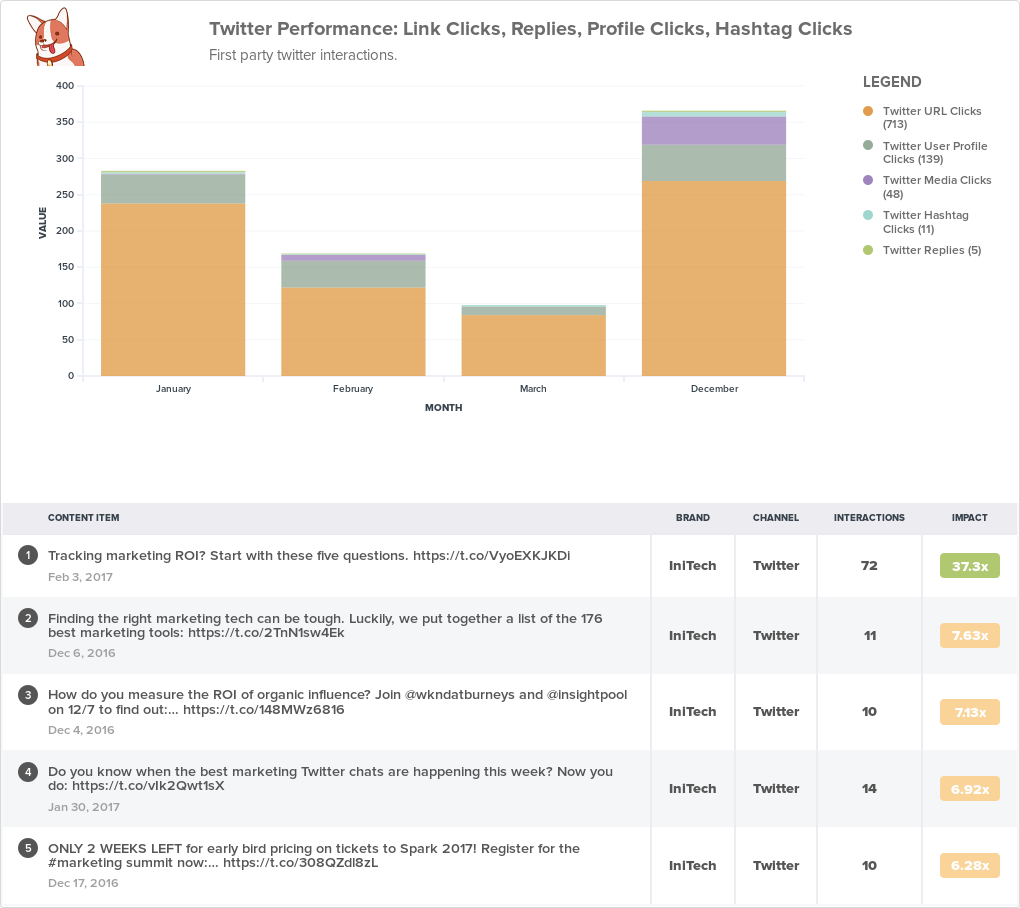
Task: Sort the table by IMPACT column
Action: [x=969, y=518]
